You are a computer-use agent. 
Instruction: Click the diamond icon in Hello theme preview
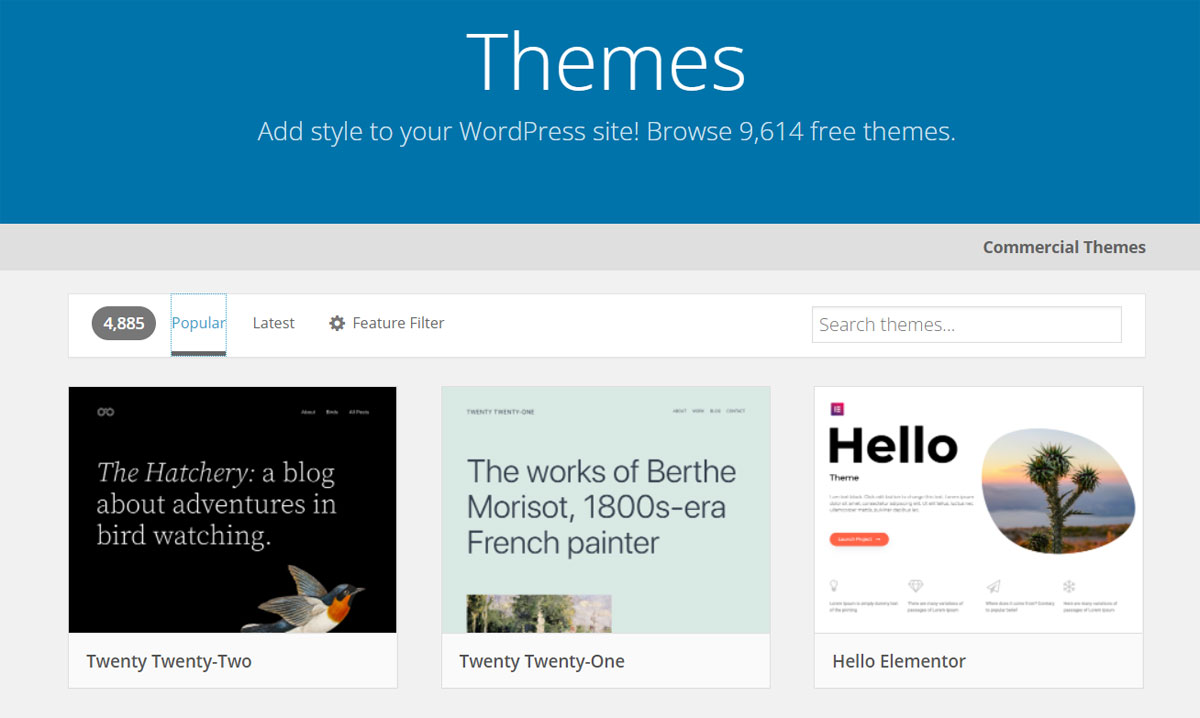[x=915, y=586]
